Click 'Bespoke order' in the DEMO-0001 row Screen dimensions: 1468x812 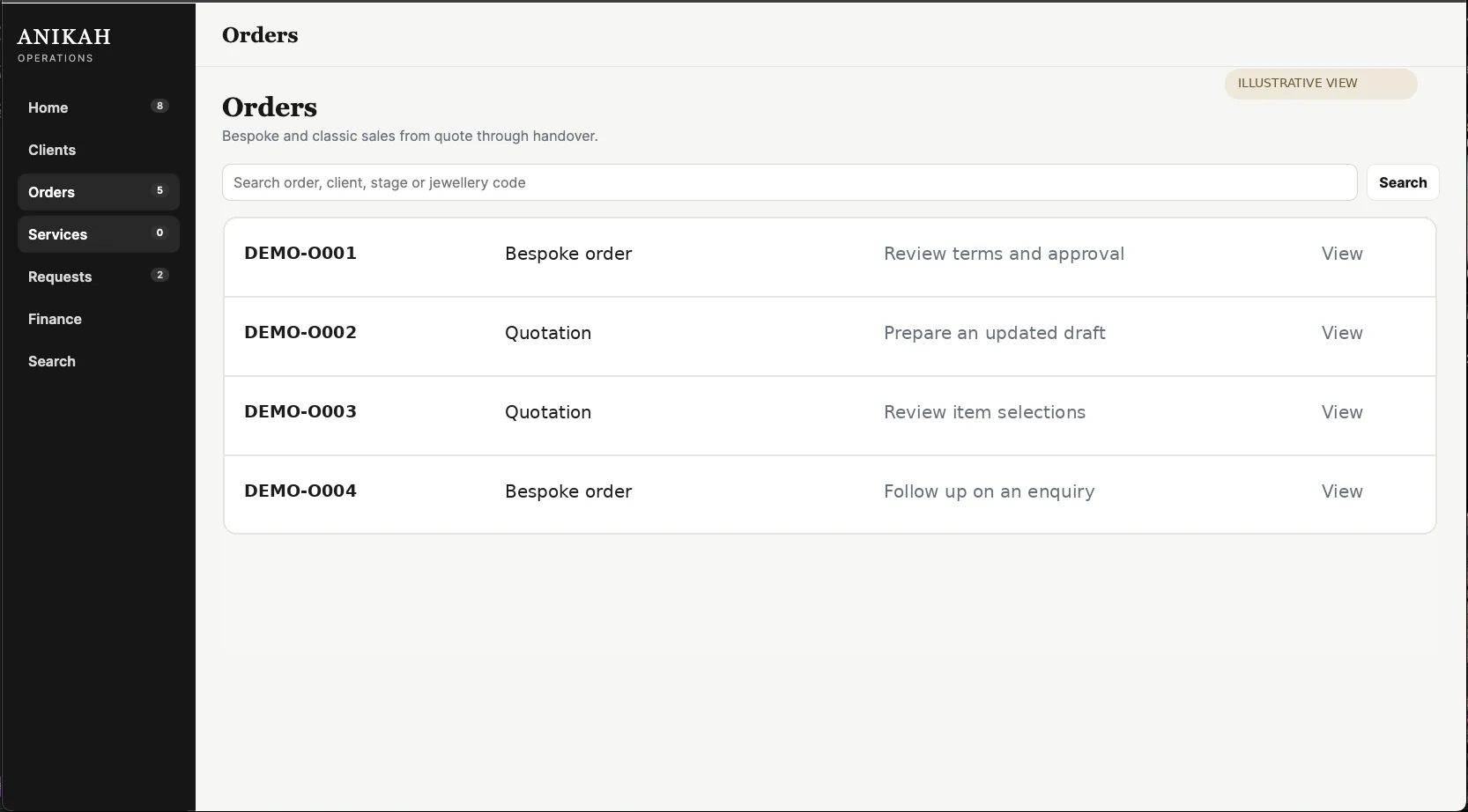tap(568, 254)
